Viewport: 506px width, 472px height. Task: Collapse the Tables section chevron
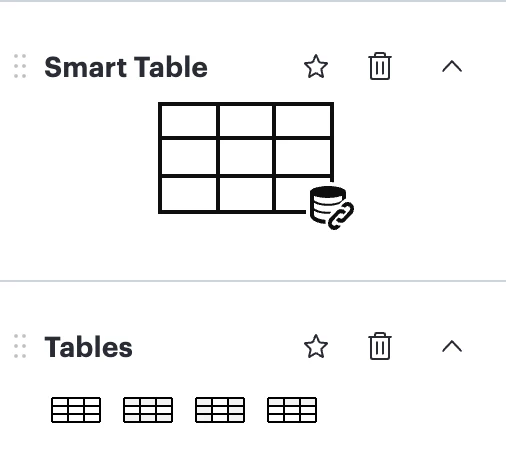click(452, 346)
